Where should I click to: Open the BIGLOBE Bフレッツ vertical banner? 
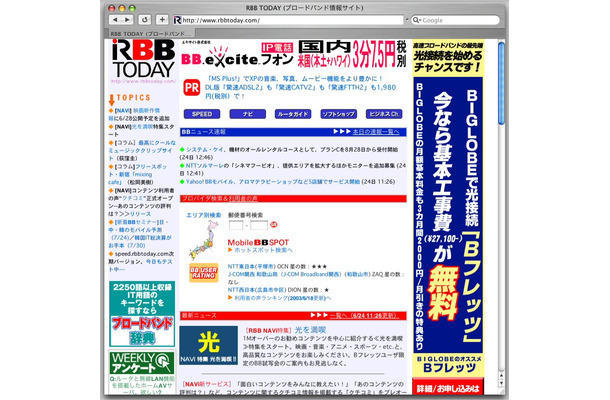[x=448, y=215]
